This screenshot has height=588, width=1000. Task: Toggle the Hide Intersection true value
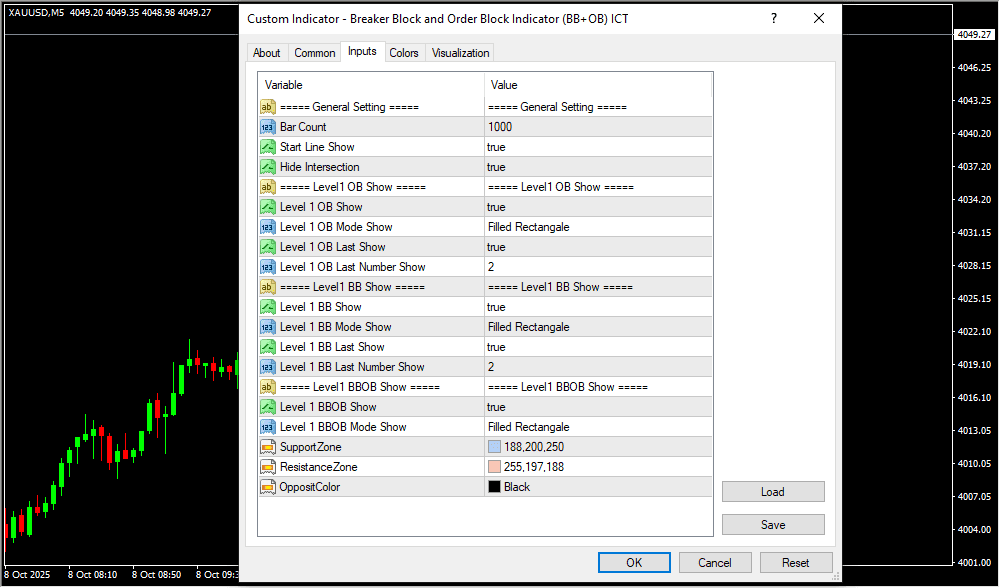click(x=597, y=167)
